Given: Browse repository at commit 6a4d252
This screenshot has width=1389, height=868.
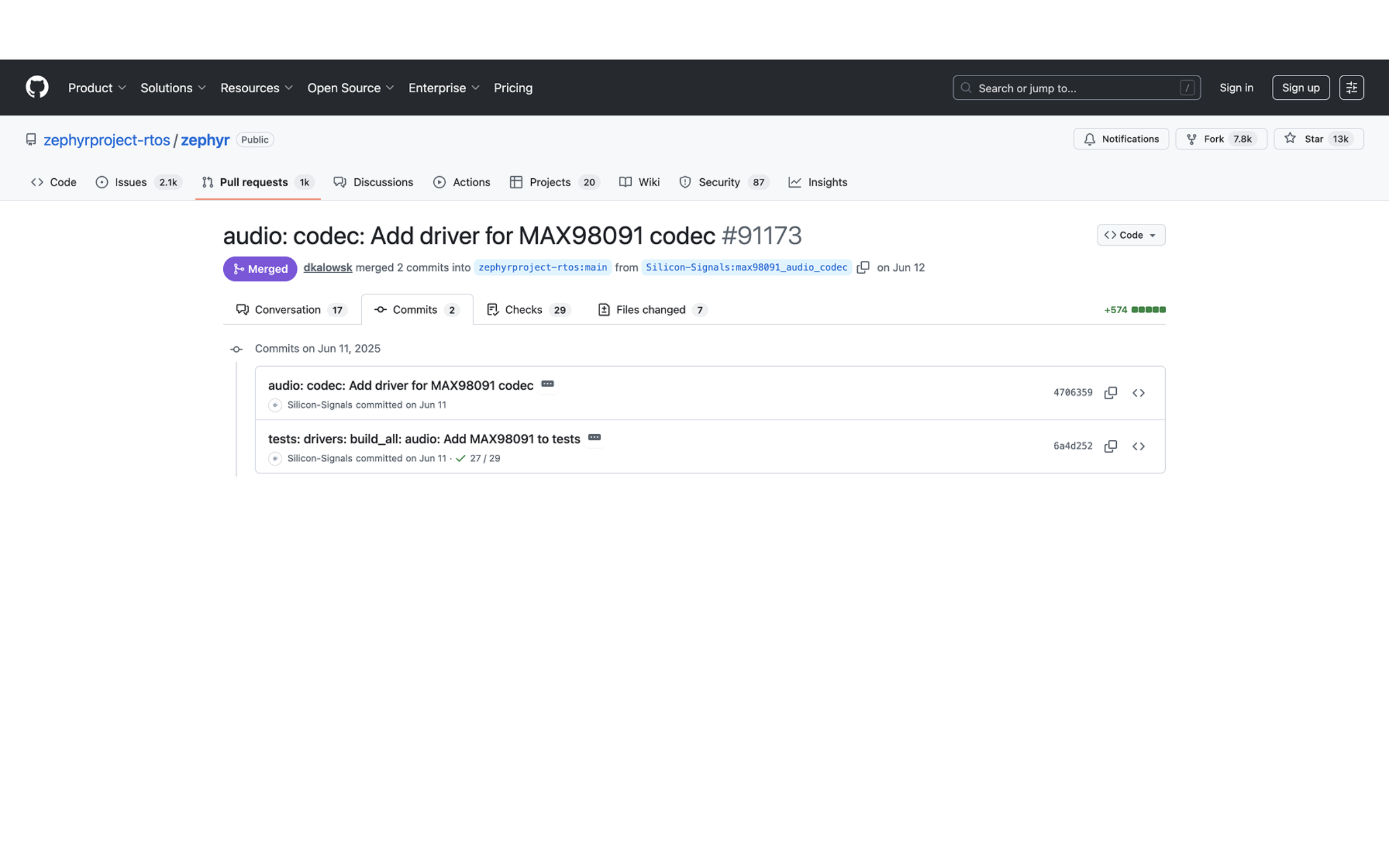Looking at the screenshot, I should (1138, 446).
